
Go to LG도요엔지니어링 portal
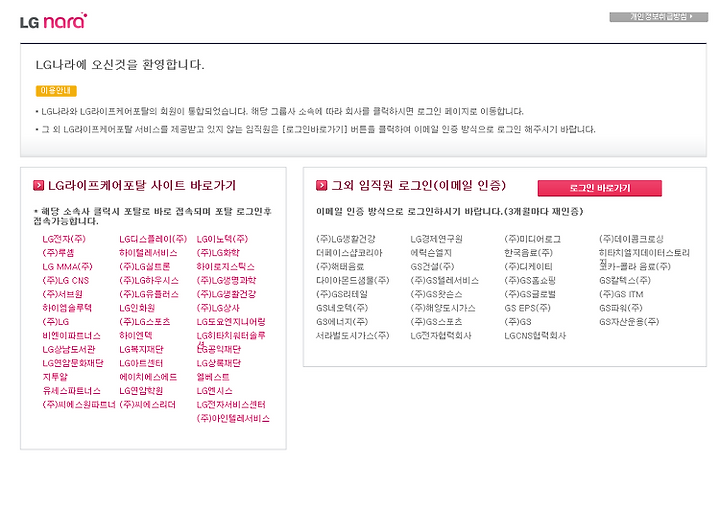coord(231,322)
